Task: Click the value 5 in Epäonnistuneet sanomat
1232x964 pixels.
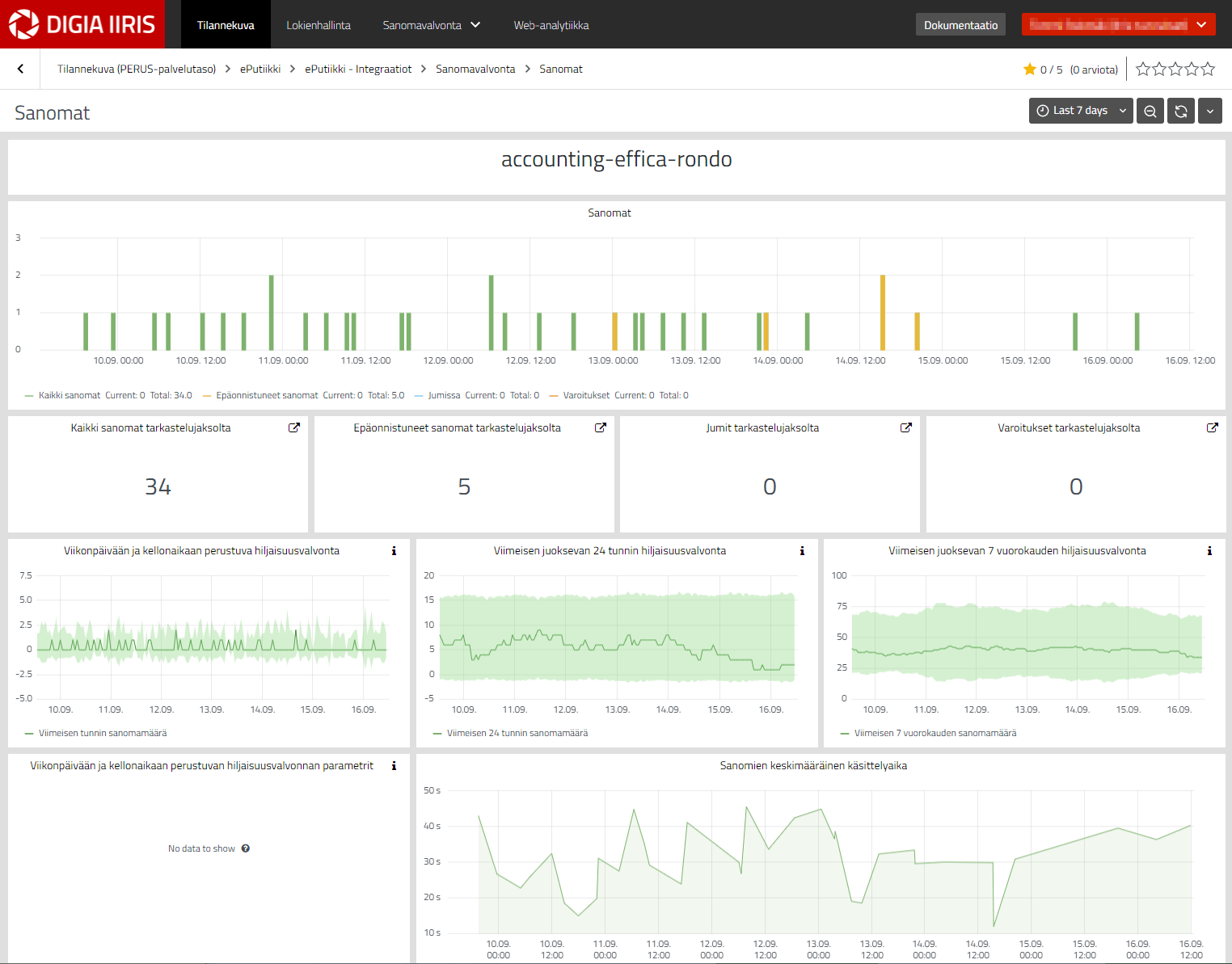Action: (x=464, y=486)
